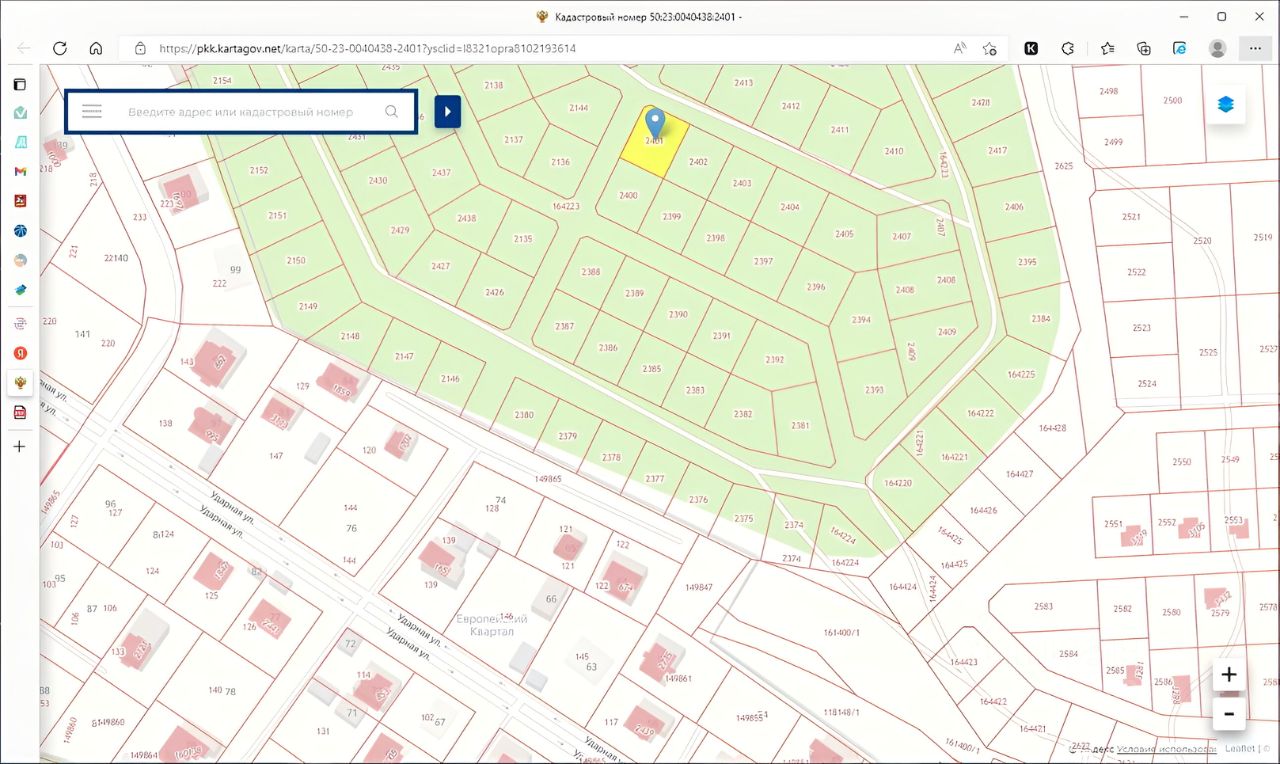Click the address bar URL
The width and height of the screenshot is (1280, 764).
click(x=367, y=48)
